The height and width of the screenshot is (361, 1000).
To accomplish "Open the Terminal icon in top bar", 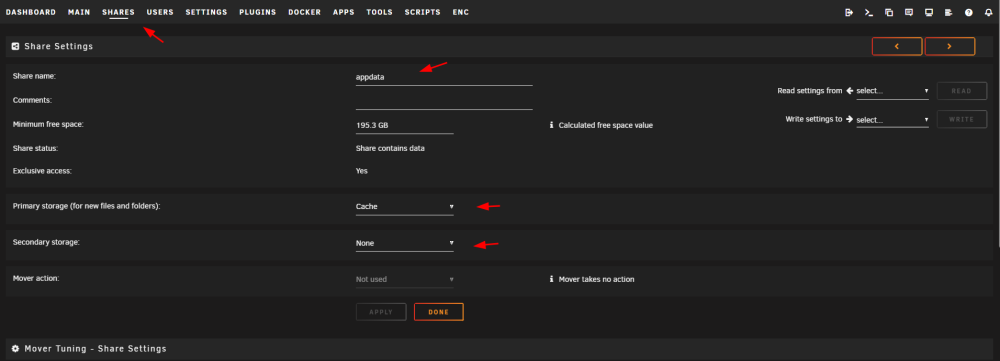I will (x=869, y=12).
